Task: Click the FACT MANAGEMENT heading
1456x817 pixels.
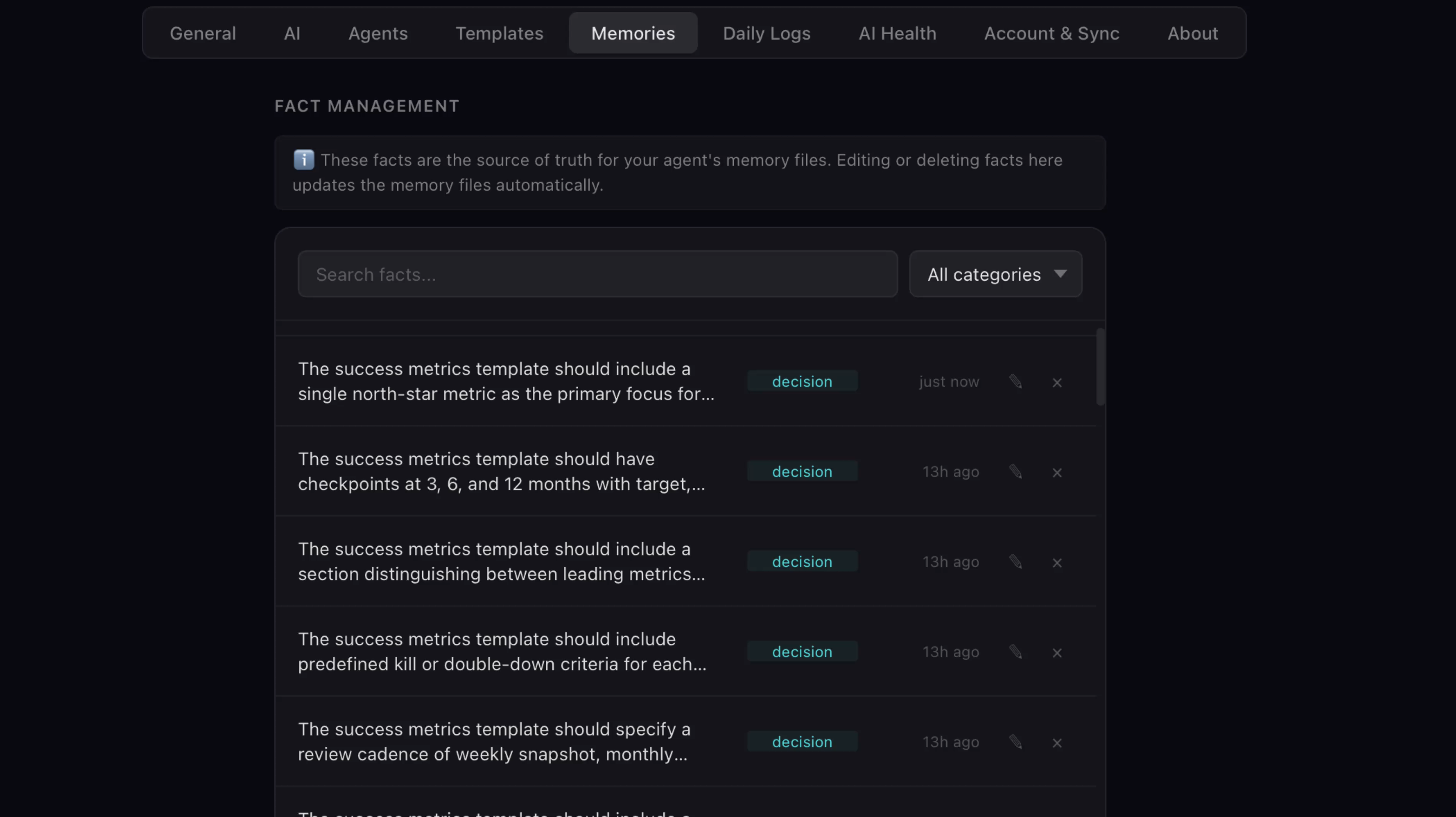Action: [x=367, y=106]
